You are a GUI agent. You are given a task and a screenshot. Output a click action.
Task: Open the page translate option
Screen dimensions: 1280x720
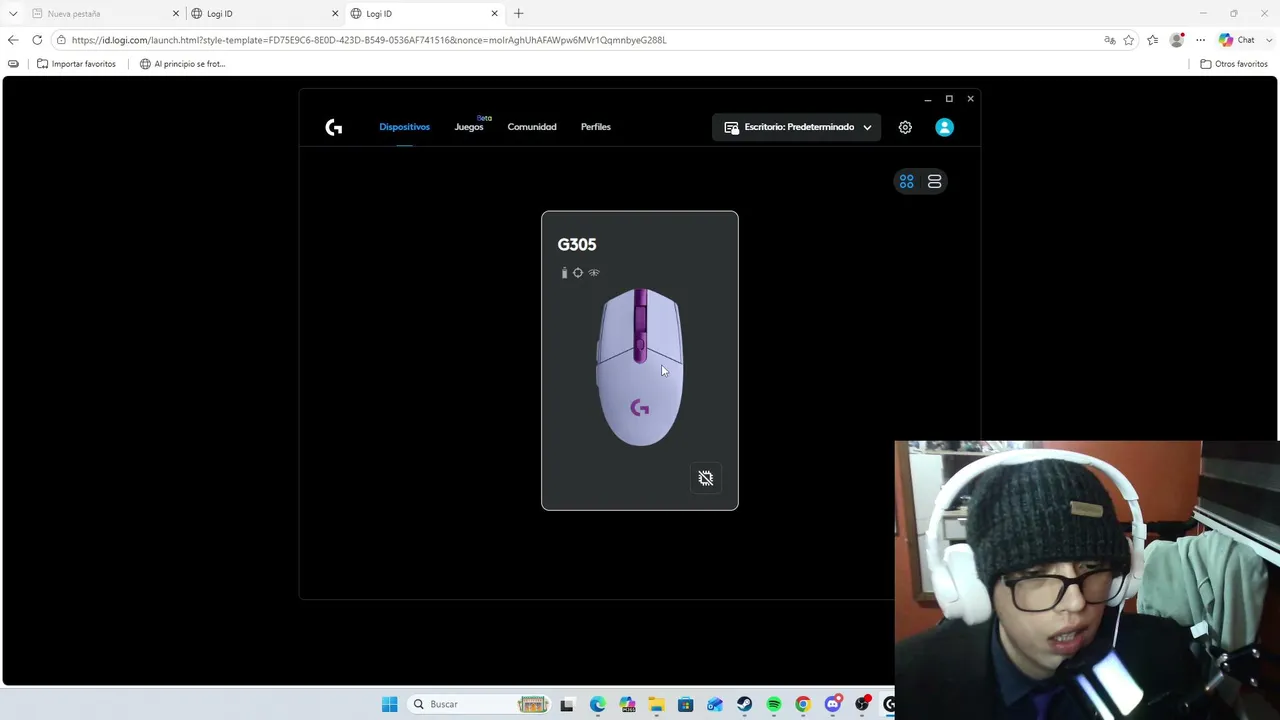pyautogui.click(x=1109, y=40)
